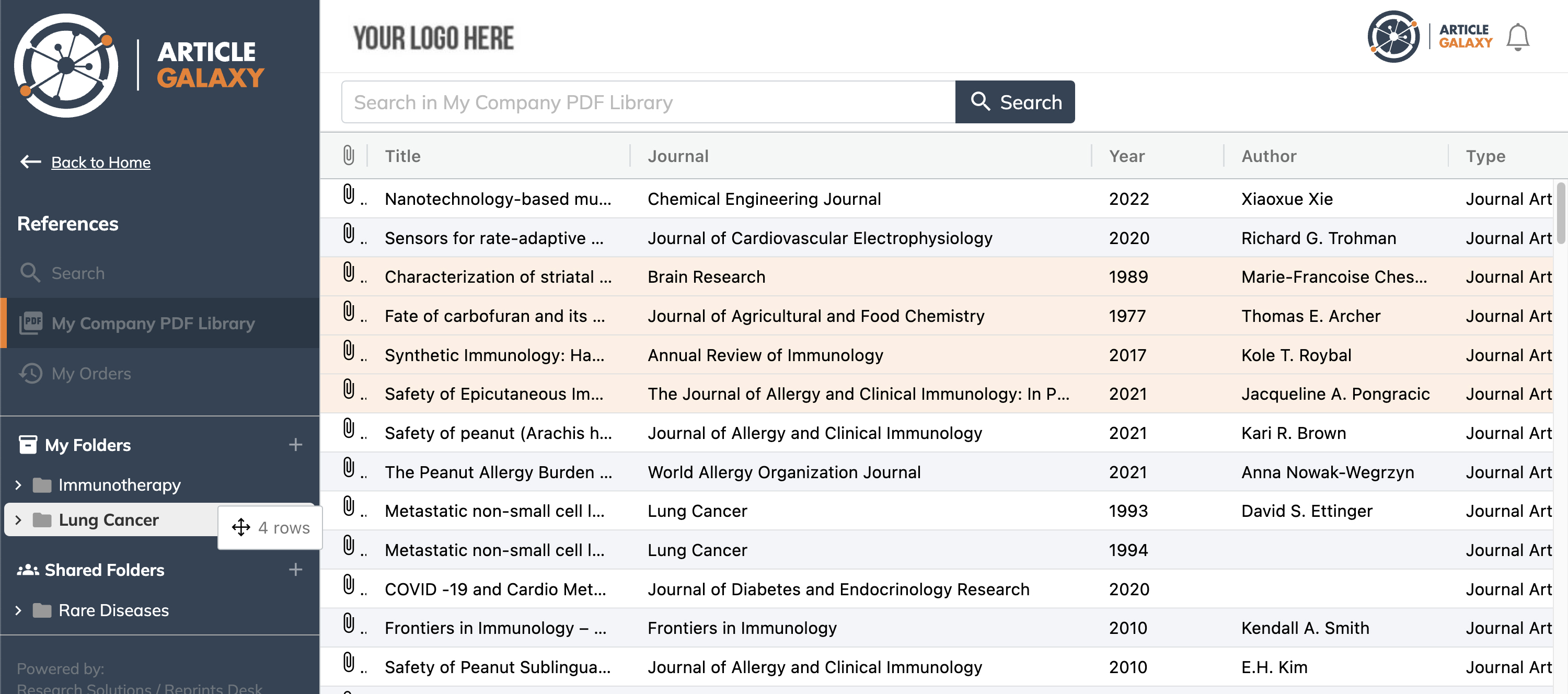
Task: Open attachment paperclip for Frontiers in Immunology row
Action: (x=348, y=624)
